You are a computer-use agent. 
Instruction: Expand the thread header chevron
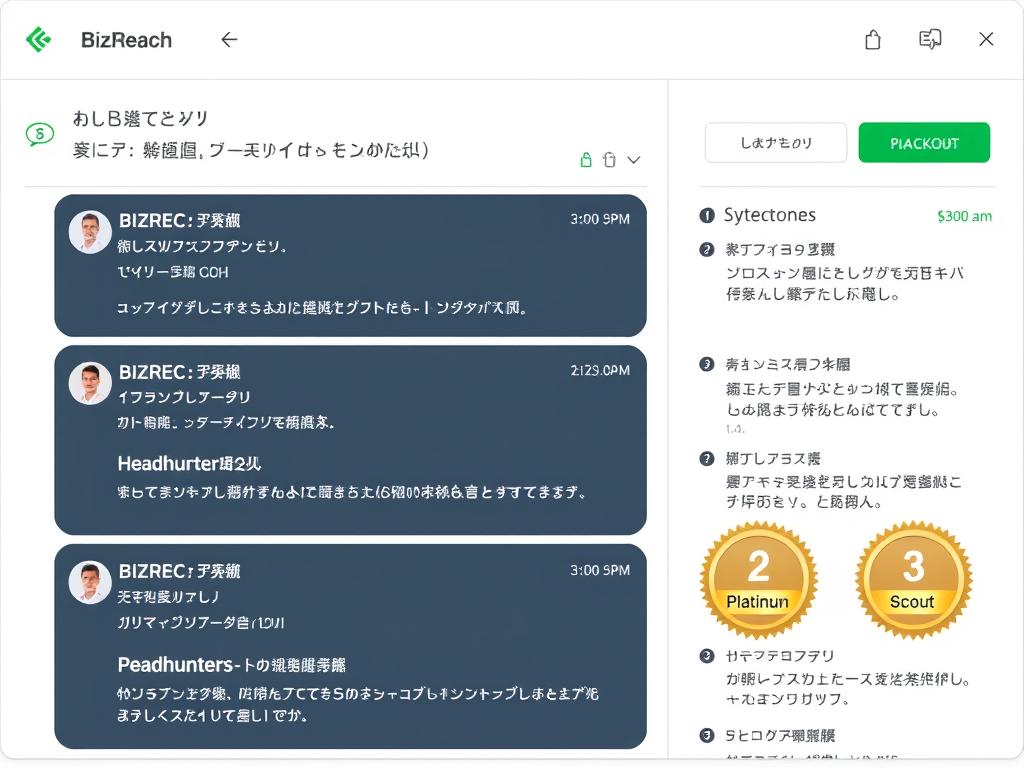[633, 159]
